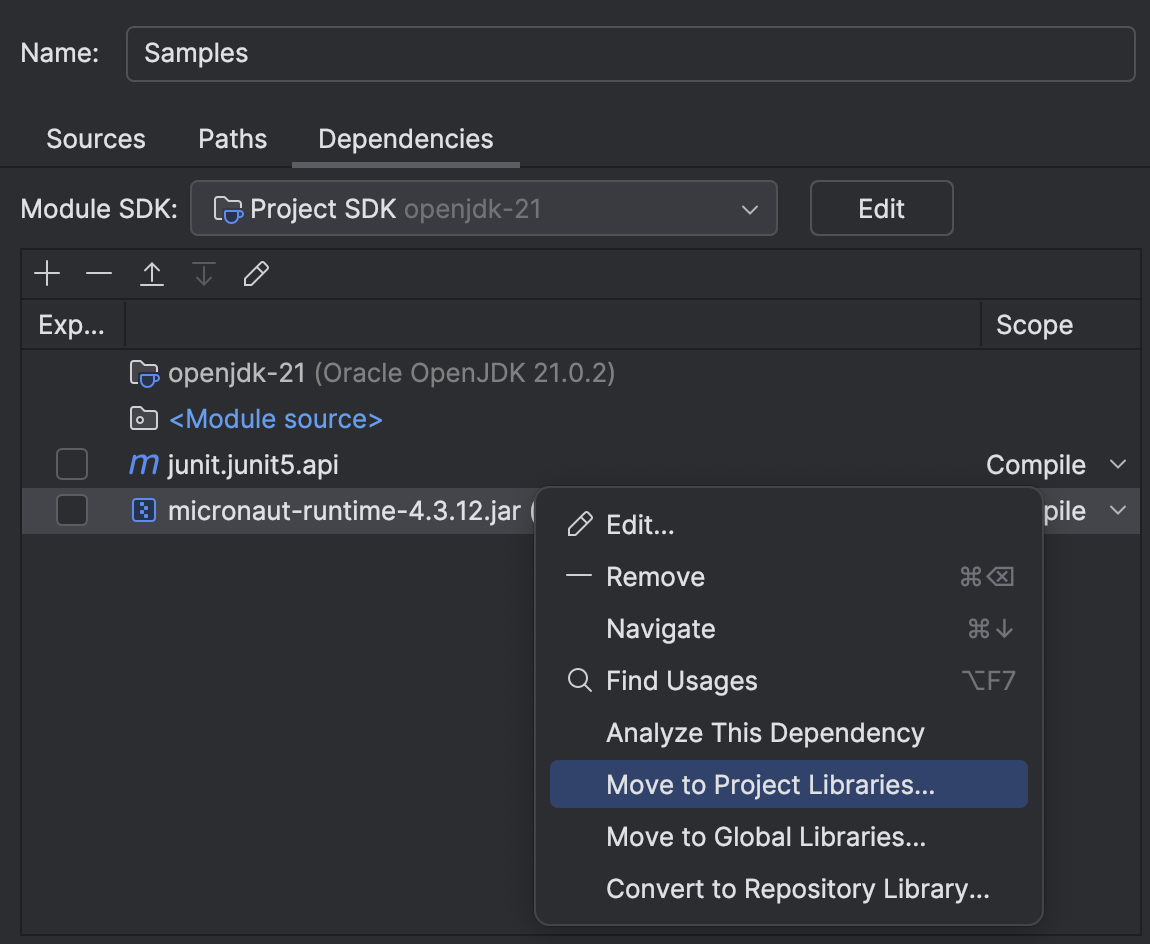Click the Edit pencil icon in the toolbar
Viewport: 1150px width, 944px height.
pyautogui.click(x=256, y=273)
